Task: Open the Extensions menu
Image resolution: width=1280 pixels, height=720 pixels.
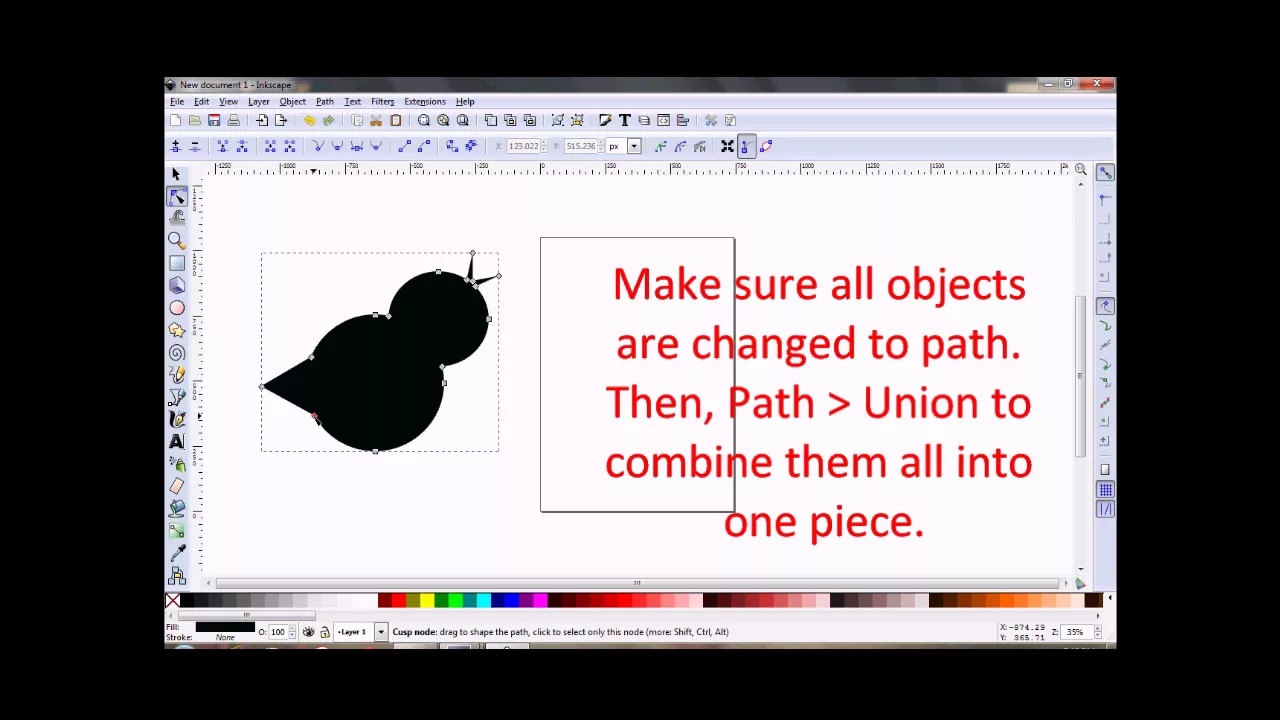Action: (425, 101)
